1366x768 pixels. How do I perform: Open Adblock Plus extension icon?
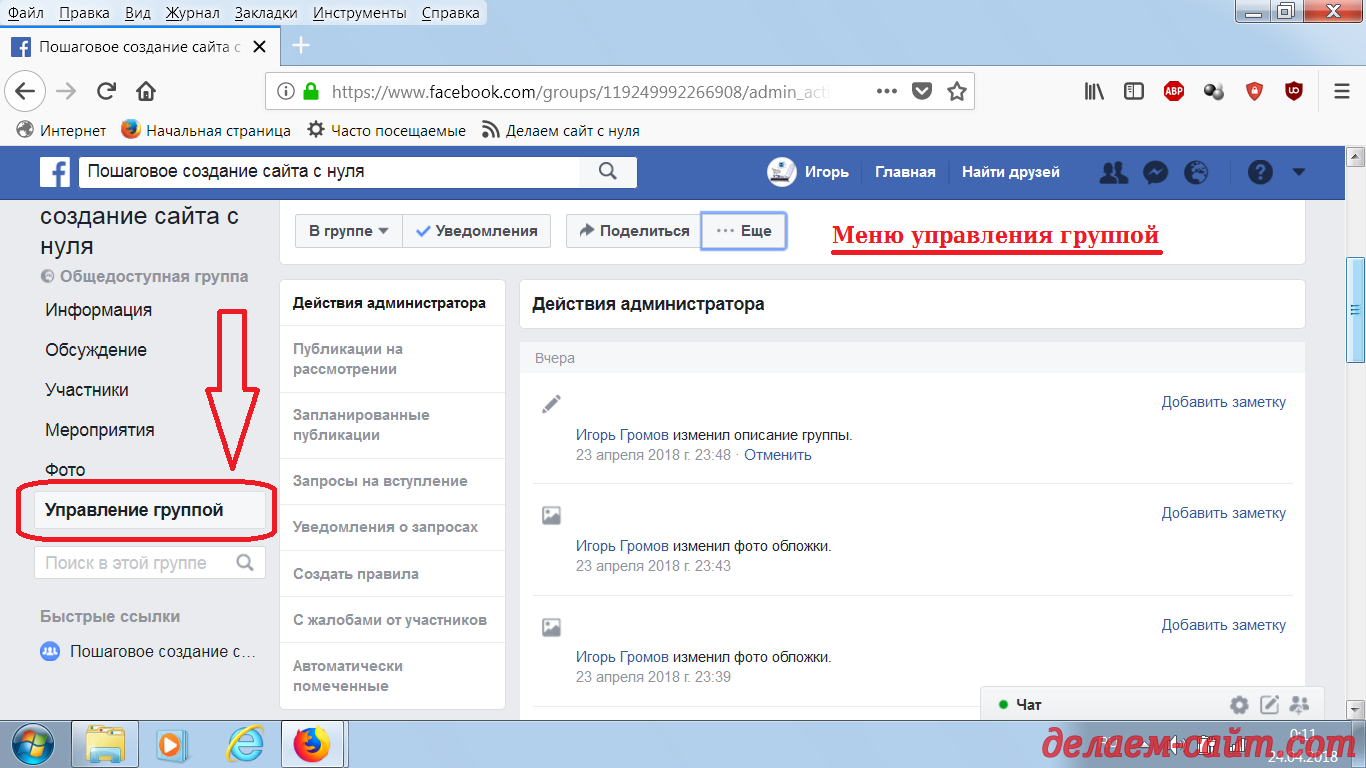[1173, 91]
